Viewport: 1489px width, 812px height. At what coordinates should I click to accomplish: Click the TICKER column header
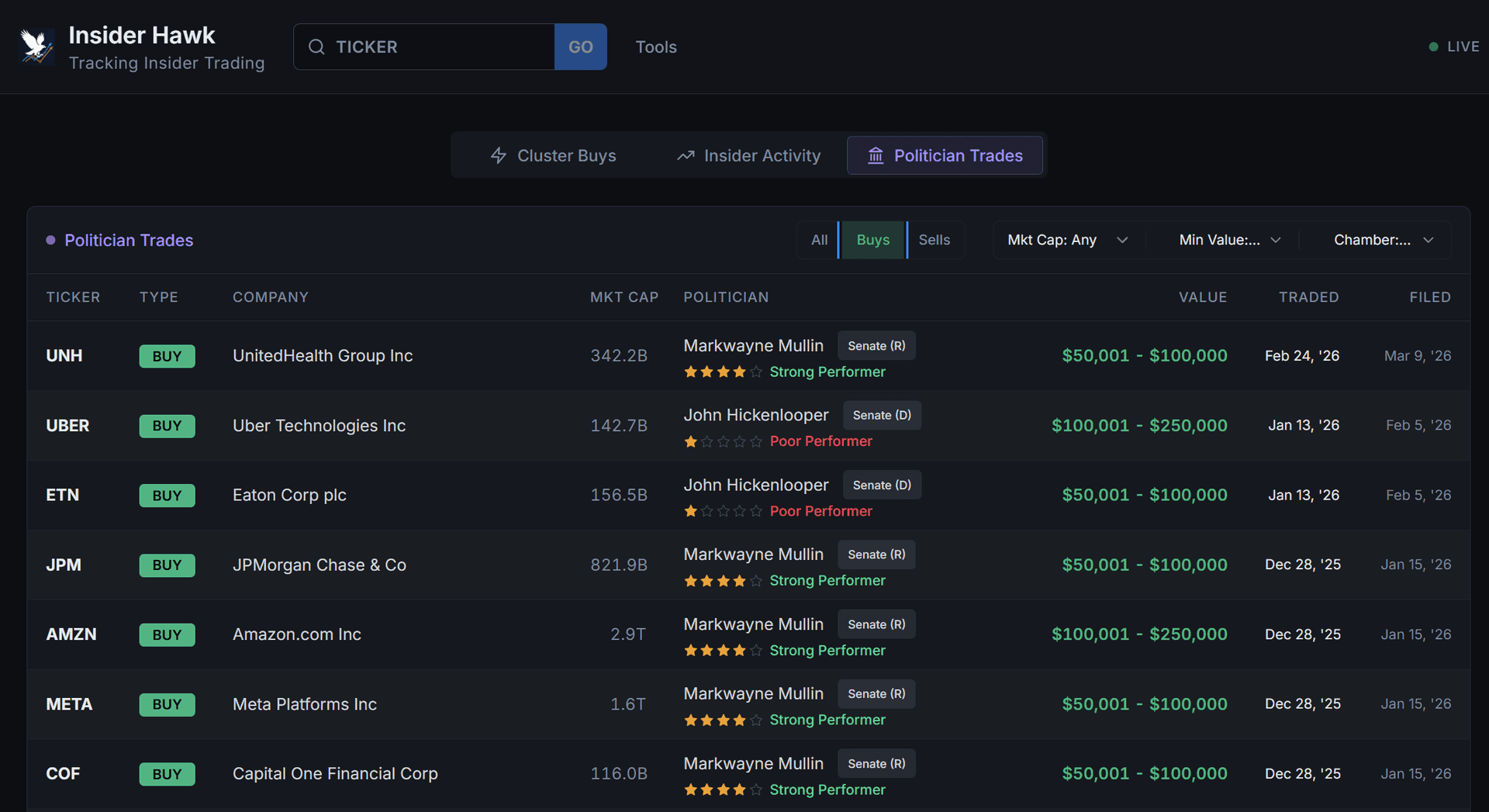(73, 297)
